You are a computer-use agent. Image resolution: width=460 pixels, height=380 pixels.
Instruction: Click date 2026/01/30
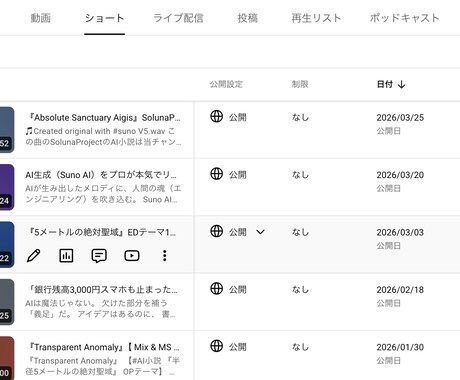(x=400, y=347)
